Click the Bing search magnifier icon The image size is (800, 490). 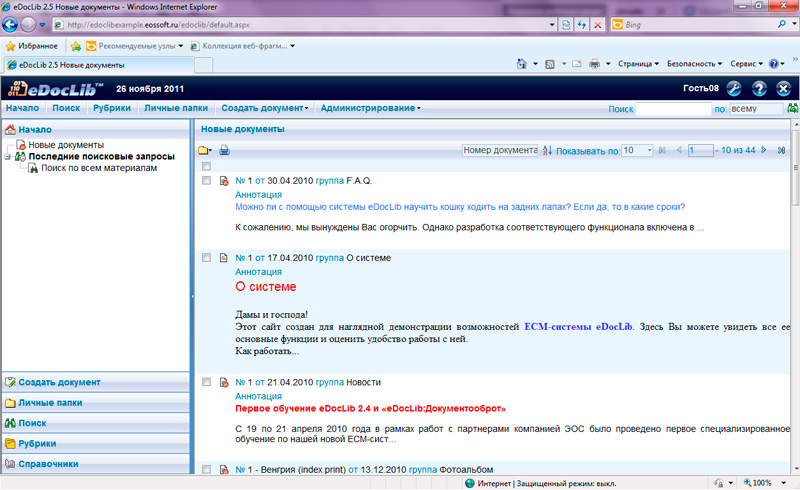[782, 24]
